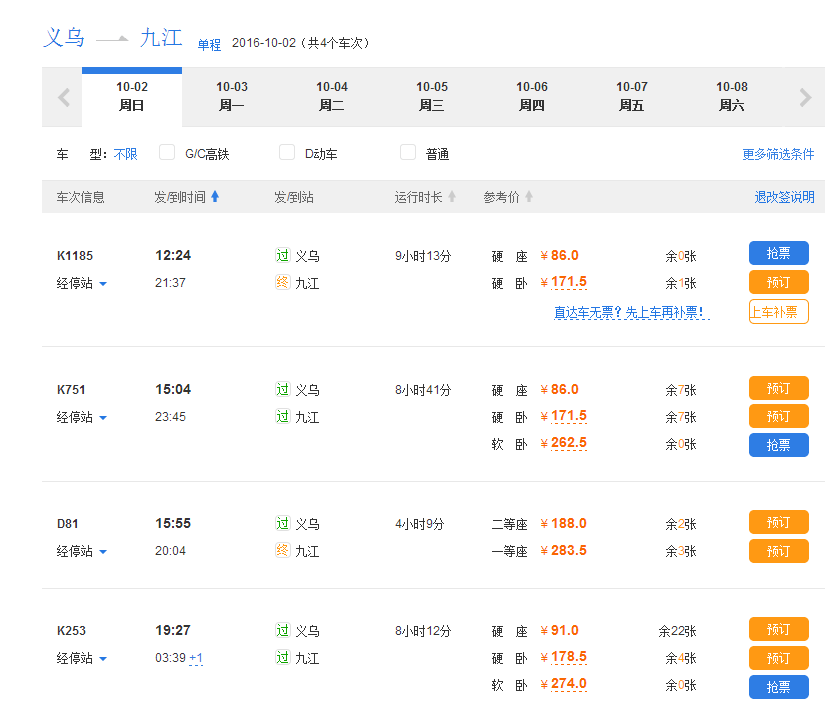Click D81 duration 4小时9分
Viewport: 837px width, 722px height.
click(x=420, y=524)
